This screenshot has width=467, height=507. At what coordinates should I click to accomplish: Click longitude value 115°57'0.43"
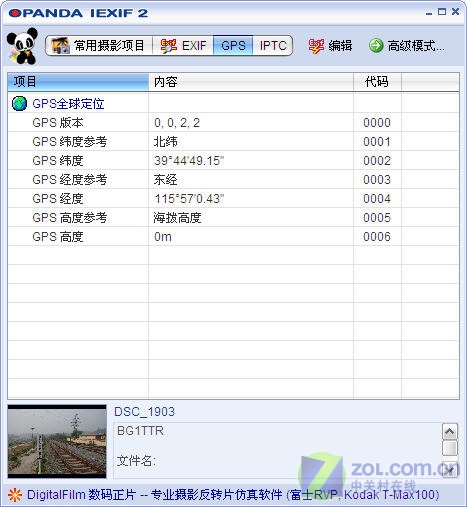(189, 199)
